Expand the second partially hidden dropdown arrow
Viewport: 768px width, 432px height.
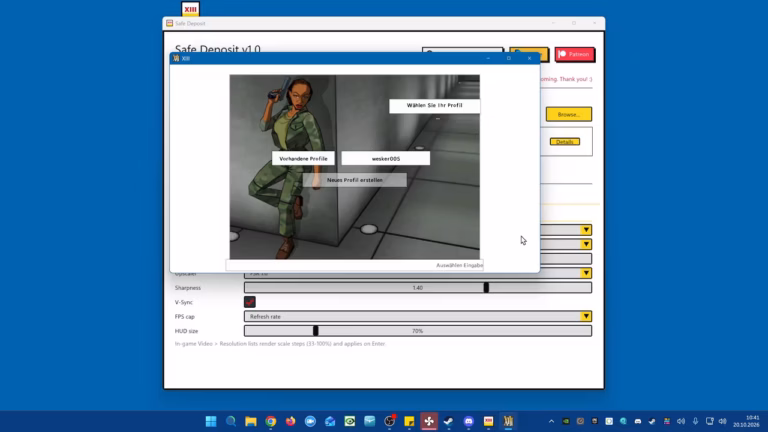(586, 244)
